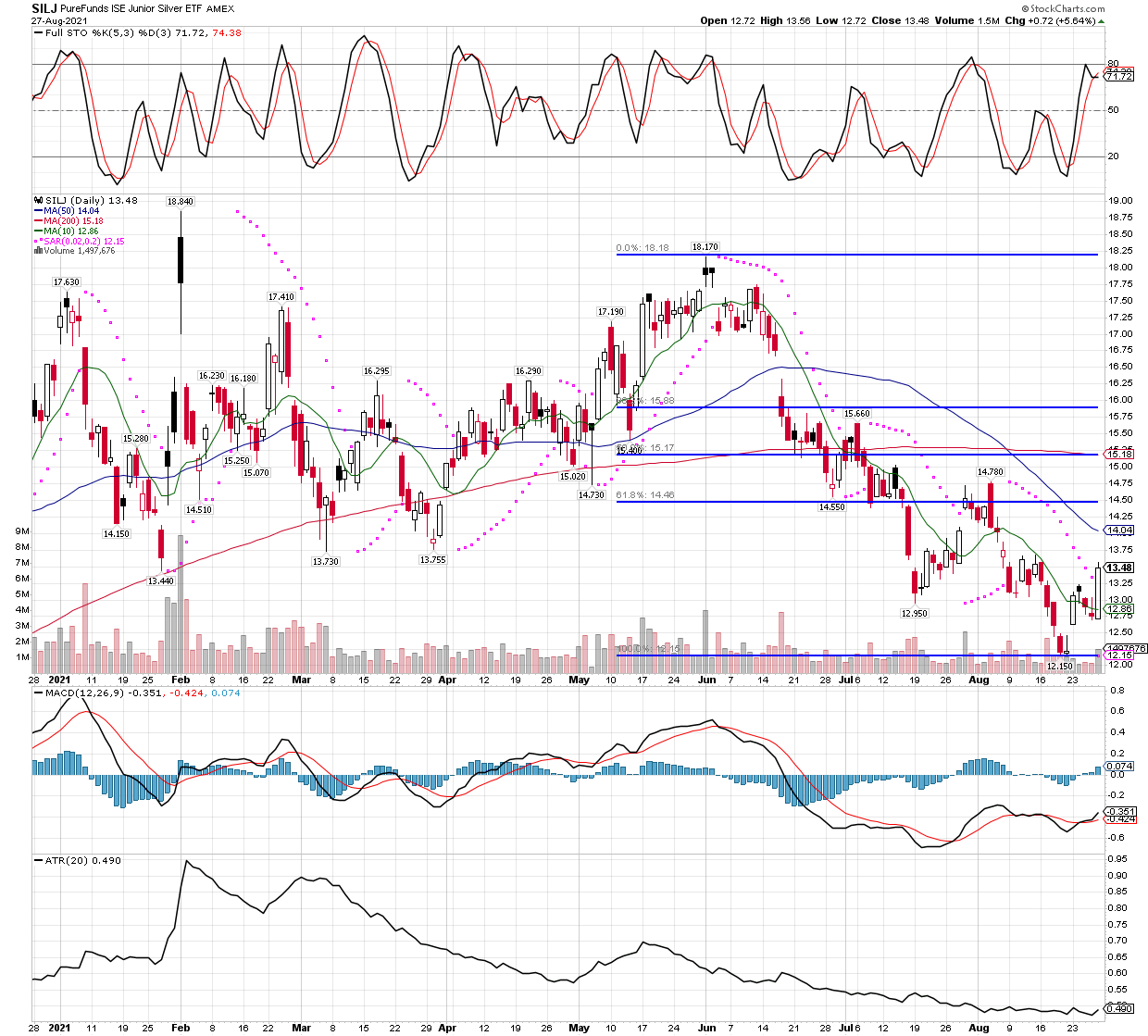Click the 'MA(50) 14.04' legend entry

[x=71, y=211]
